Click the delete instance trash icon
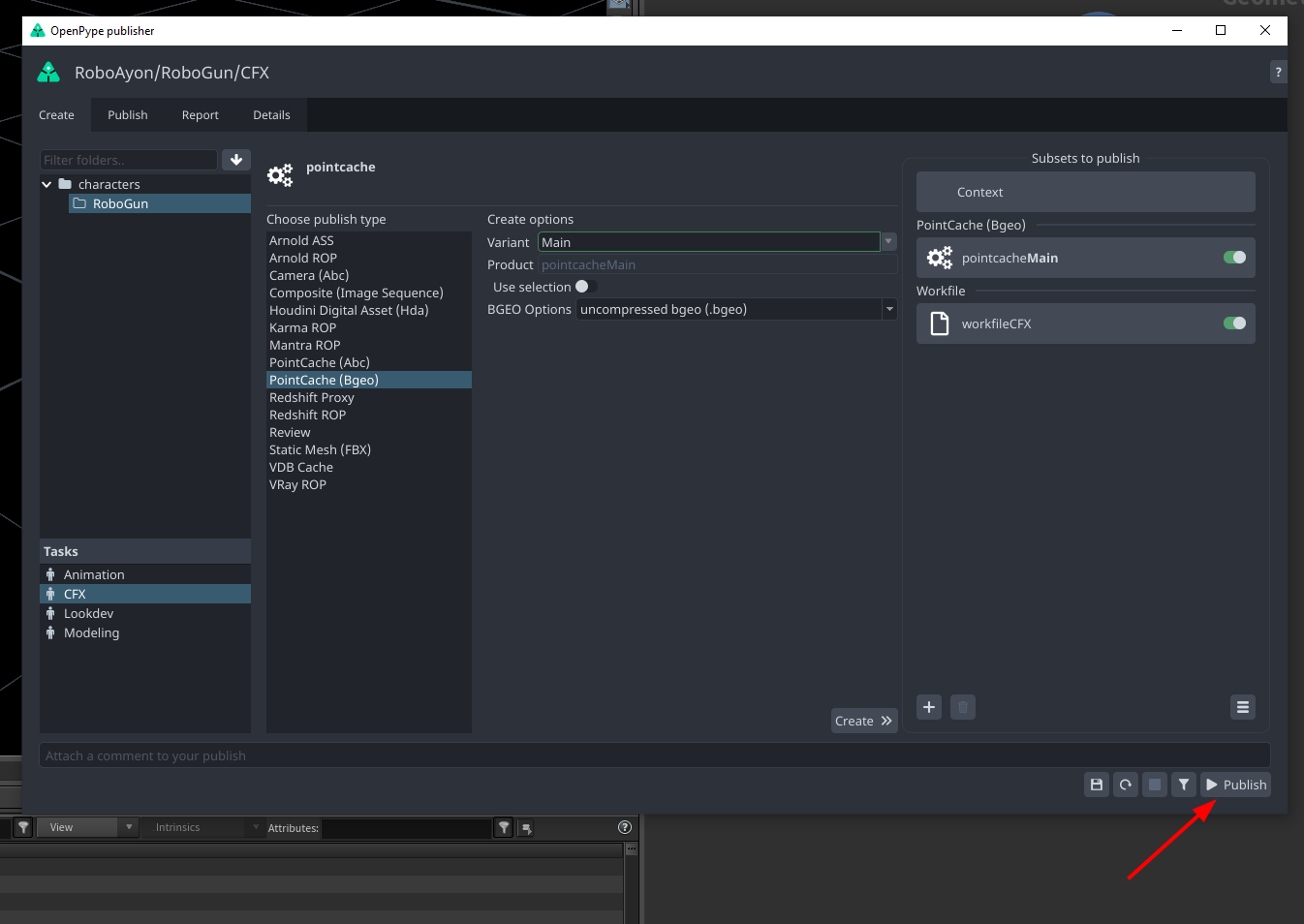Screen dimensions: 1304x924 pyautogui.click(x=962, y=707)
